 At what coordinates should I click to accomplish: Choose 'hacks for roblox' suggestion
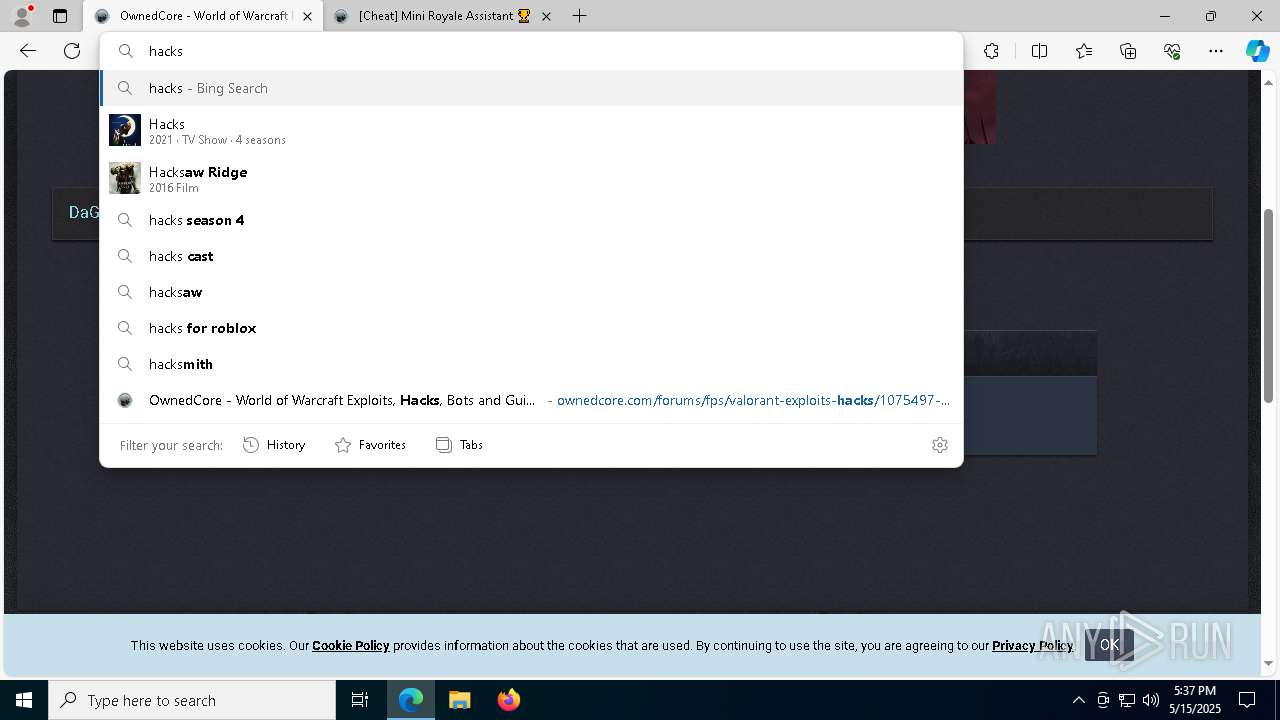point(531,328)
